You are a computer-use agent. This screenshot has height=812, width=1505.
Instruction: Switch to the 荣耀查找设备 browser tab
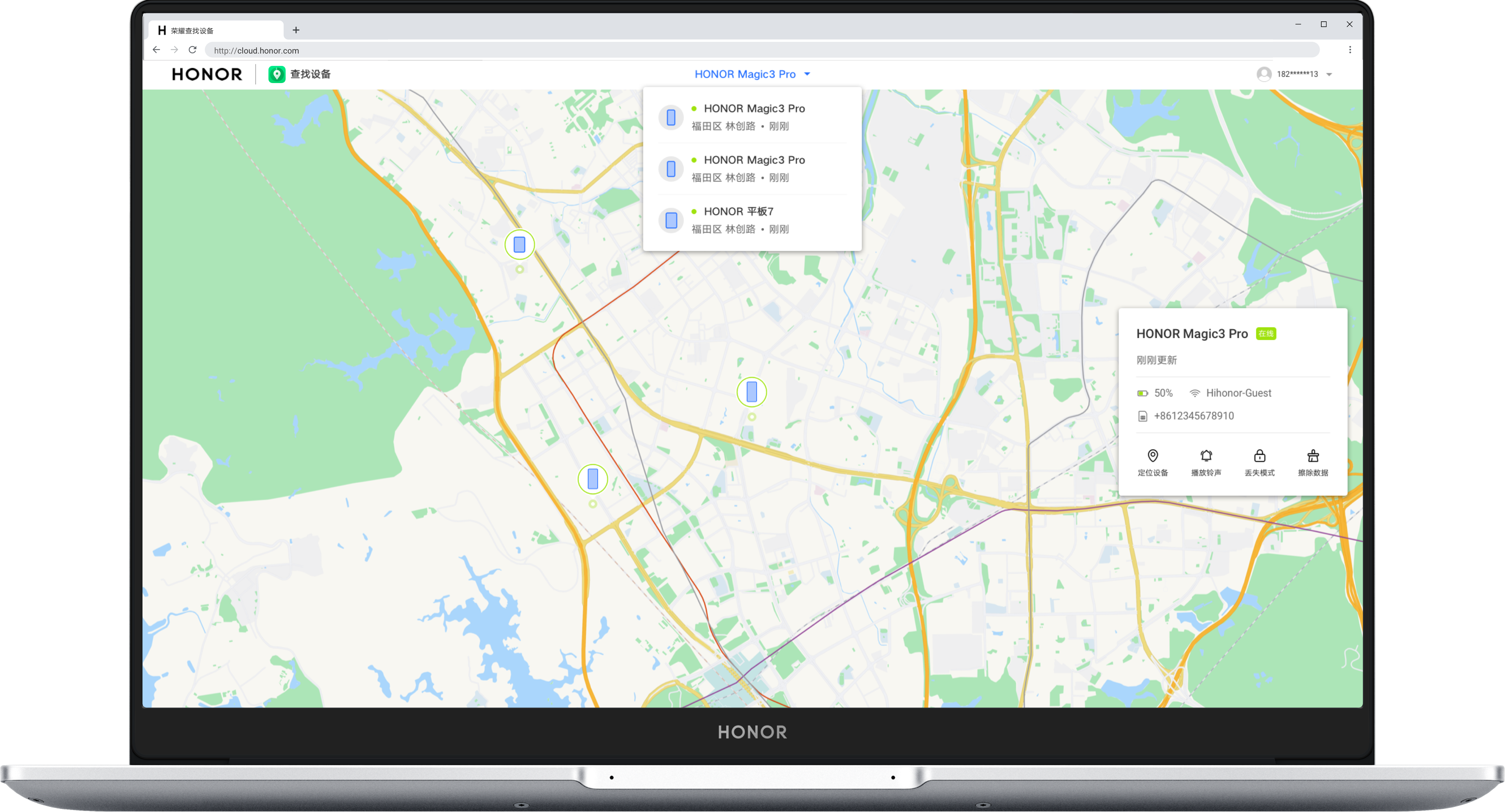[x=213, y=31]
